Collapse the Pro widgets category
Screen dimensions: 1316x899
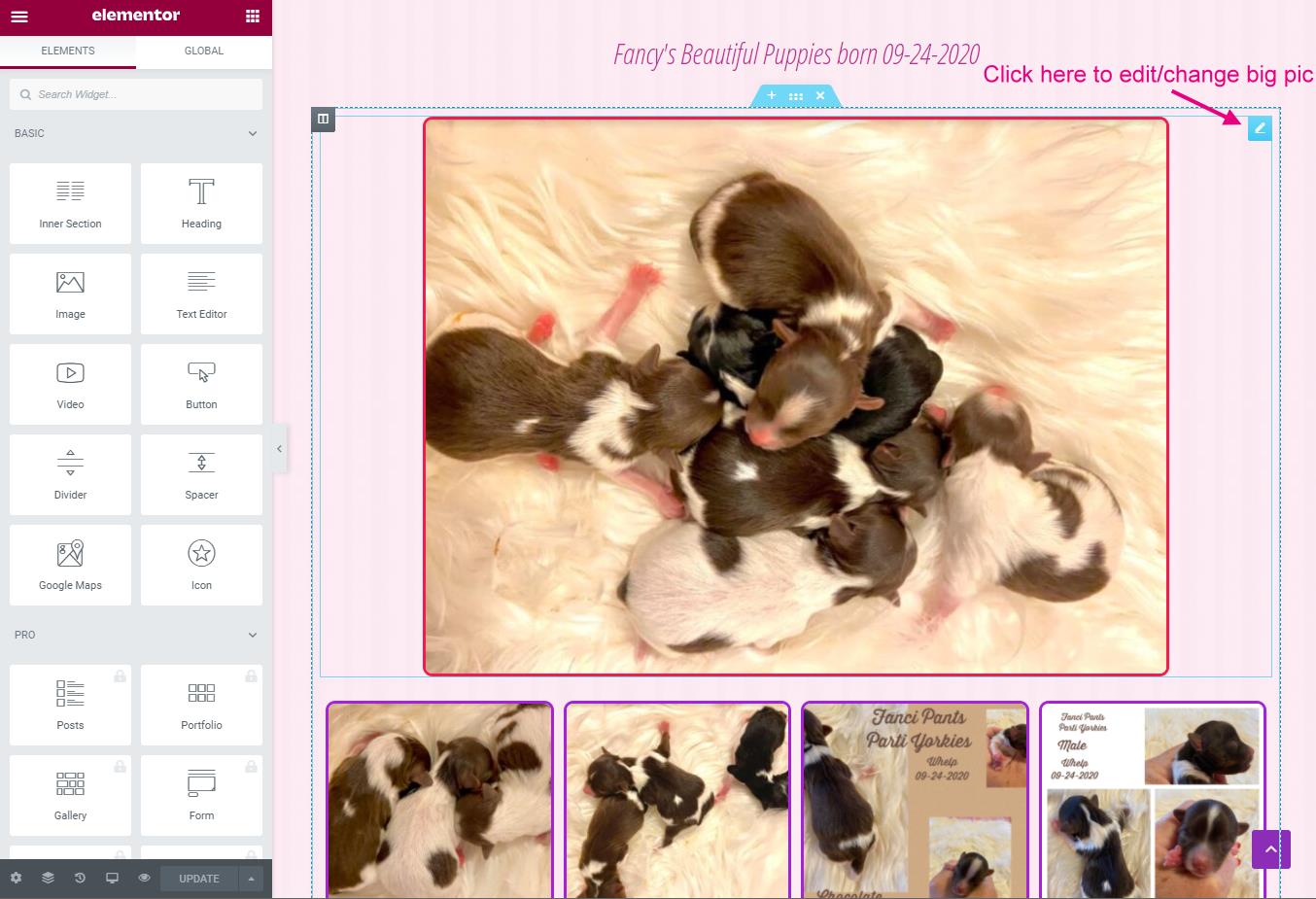pyautogui.click(x=253, y=635)
